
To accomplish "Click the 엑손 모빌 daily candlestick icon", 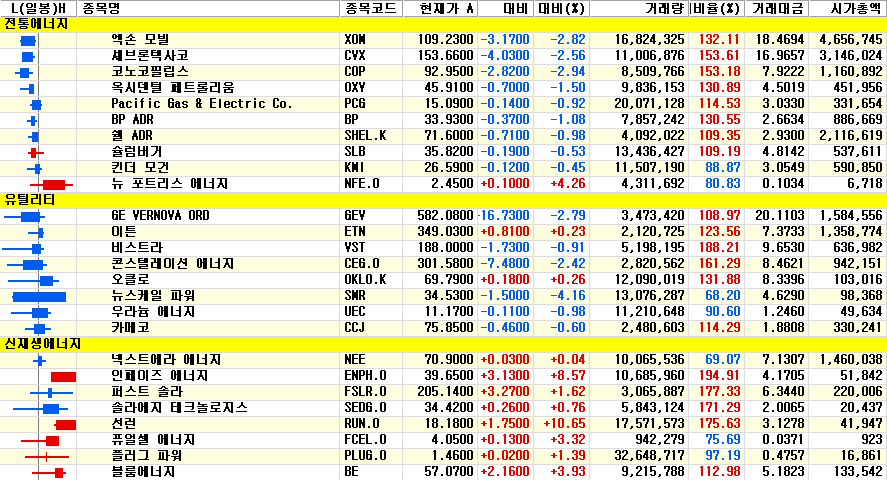I will (28, 40).
